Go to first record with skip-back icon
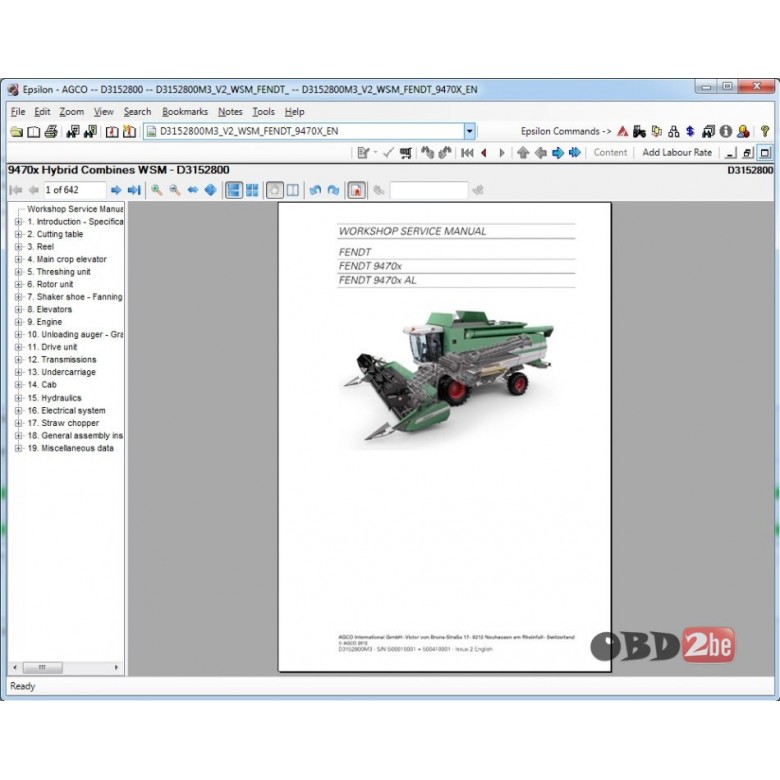780x780 pixels. (467, 153)
